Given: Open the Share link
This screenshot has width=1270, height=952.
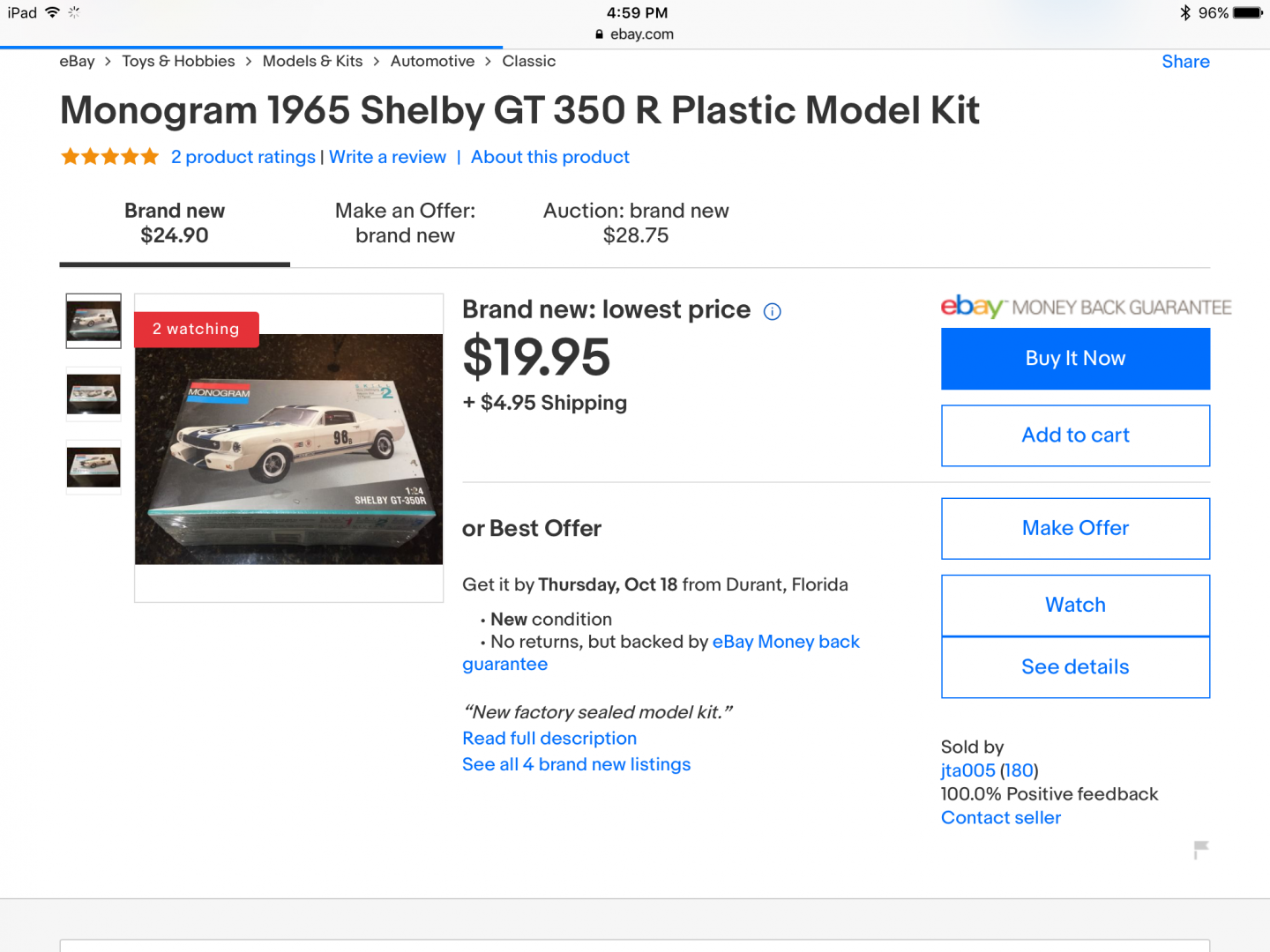Looking at the screenshot, I should coord(1185,62).
